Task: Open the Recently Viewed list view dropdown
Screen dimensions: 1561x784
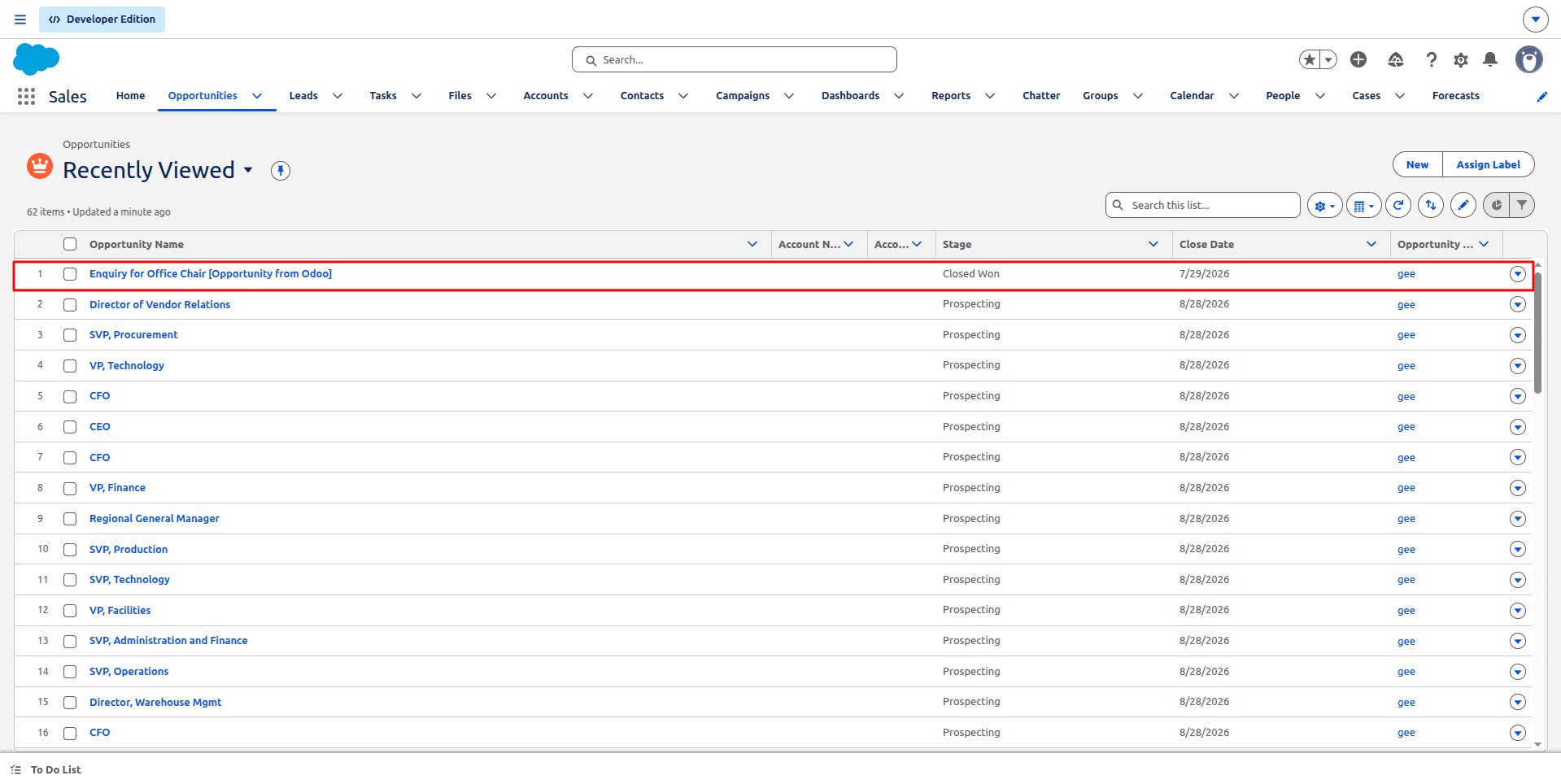Action: click(248, 170)
